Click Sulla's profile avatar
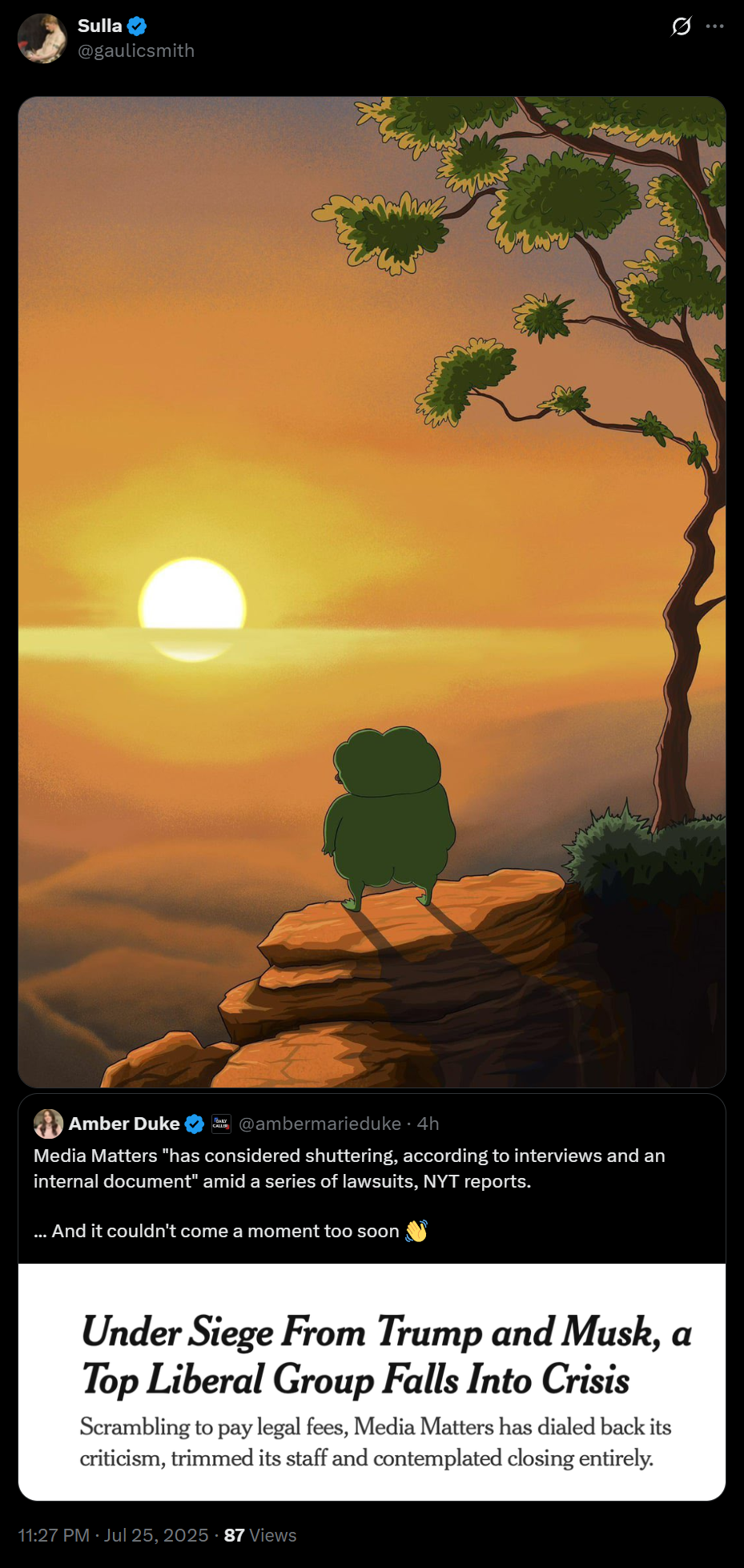744x1568 pixels. [42, 38]
